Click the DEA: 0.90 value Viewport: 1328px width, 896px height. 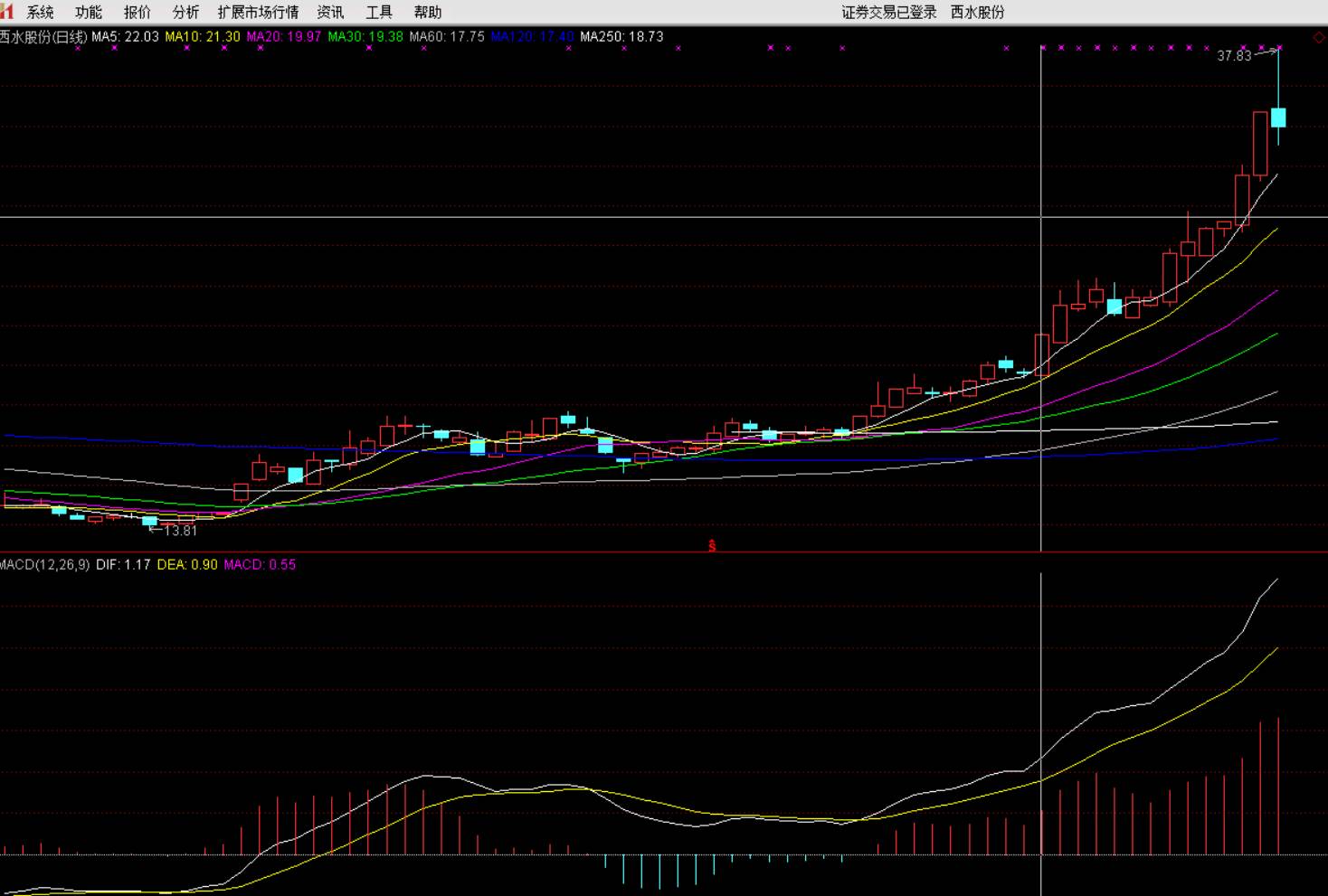point(187,564)
